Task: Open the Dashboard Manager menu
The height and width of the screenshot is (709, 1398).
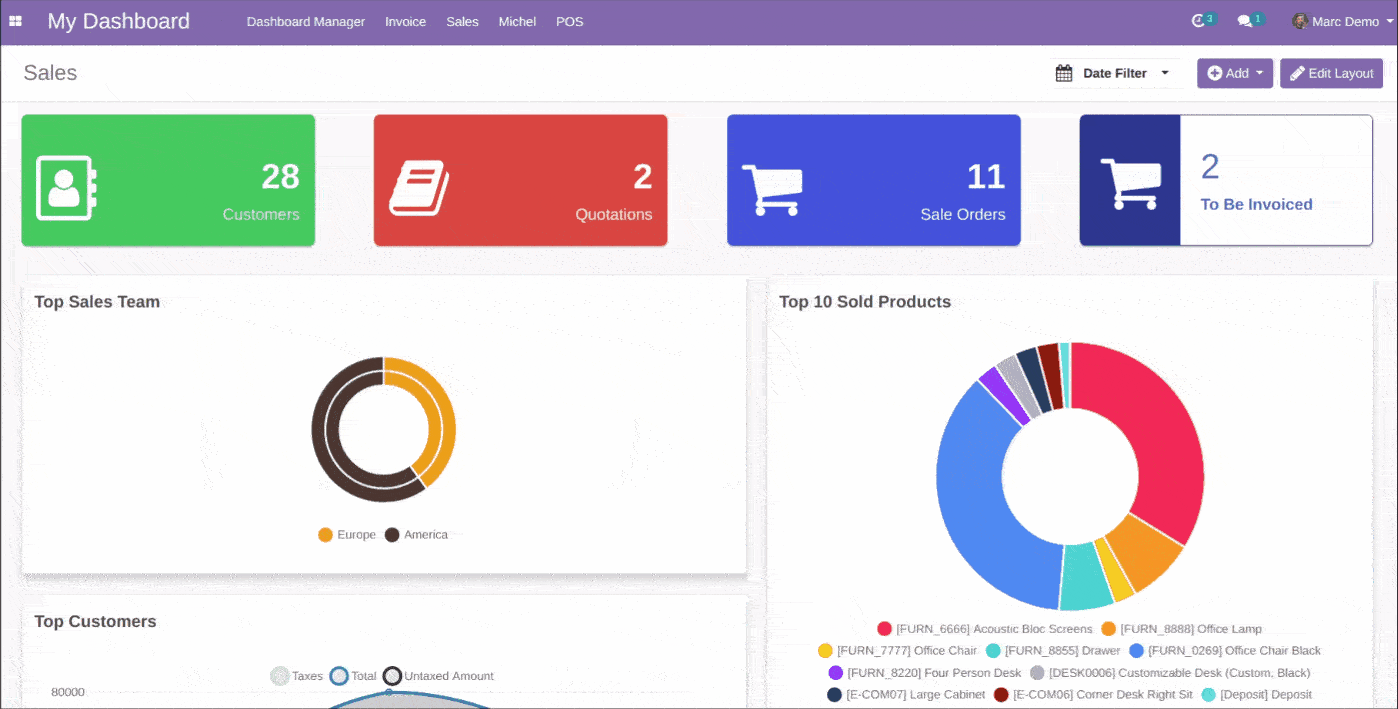Action: (x=306, y=21)
